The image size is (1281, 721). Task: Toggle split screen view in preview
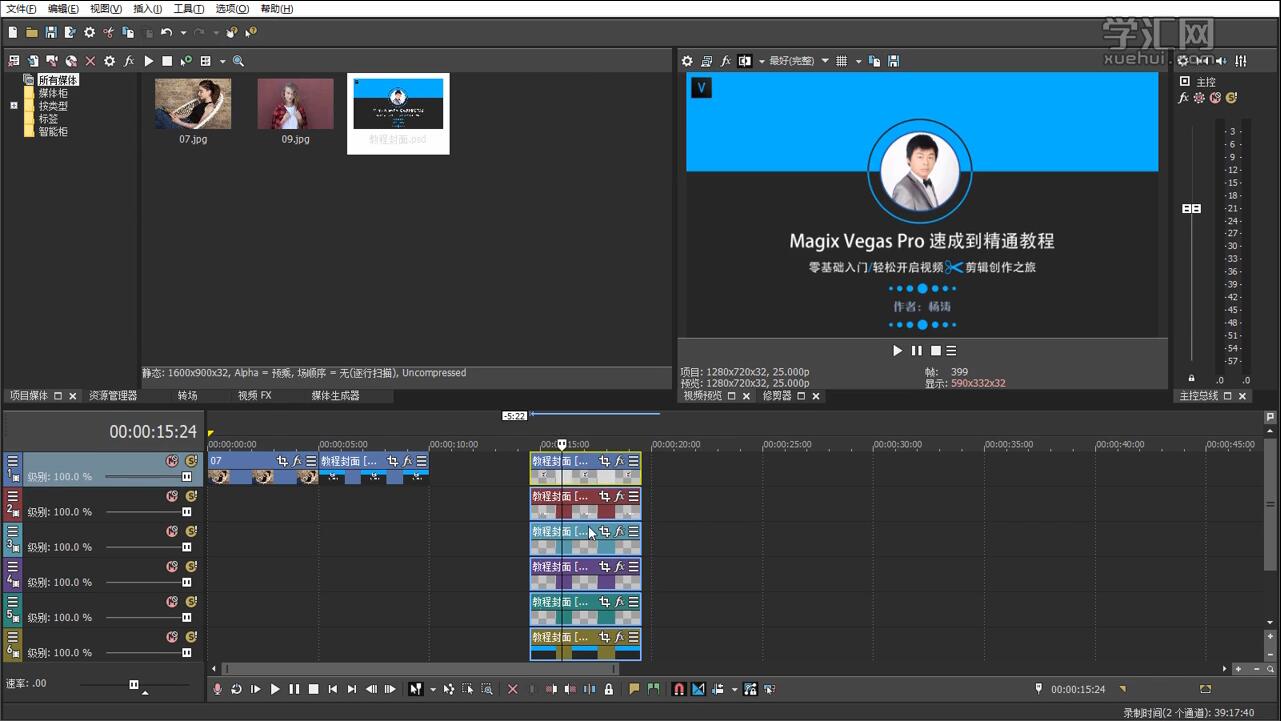point(744,61)
